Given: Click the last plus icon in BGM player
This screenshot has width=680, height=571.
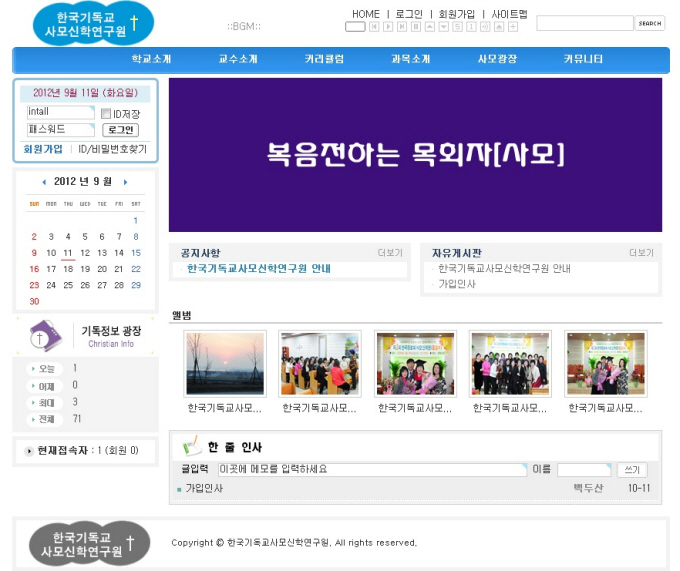Looking at the screenshot, I should click(513, 27).
